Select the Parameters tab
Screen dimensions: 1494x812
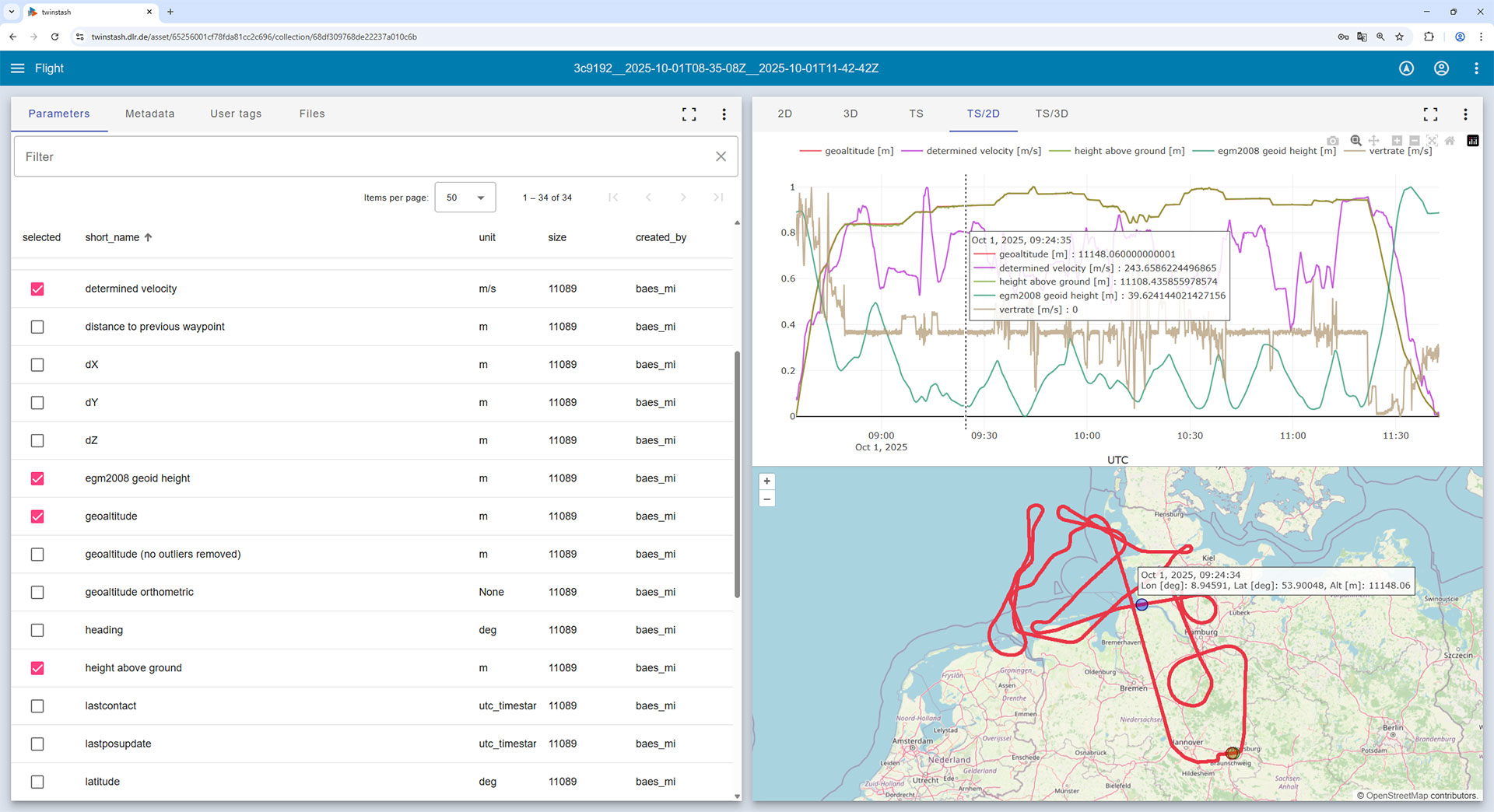pyautogui.click(x=59, y=114)
